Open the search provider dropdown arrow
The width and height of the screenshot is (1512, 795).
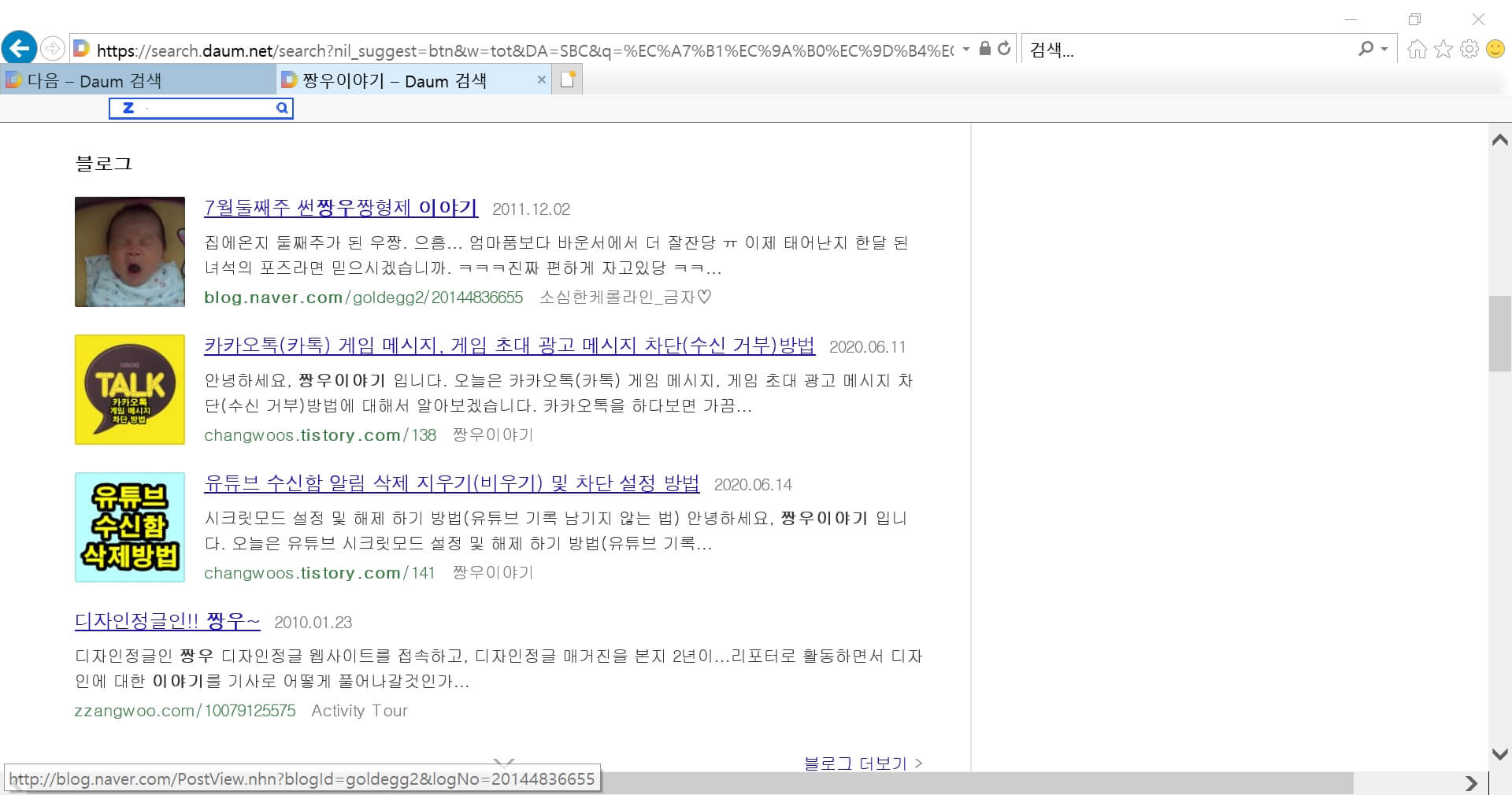[1384, 49]
